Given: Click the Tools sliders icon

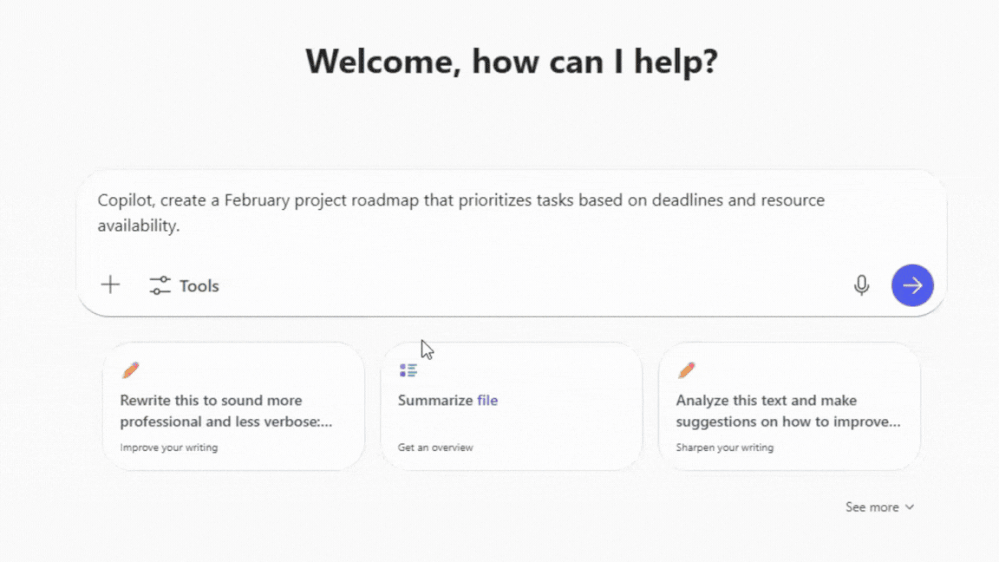Looking at the screenshot, I should [x=160, y=286].
